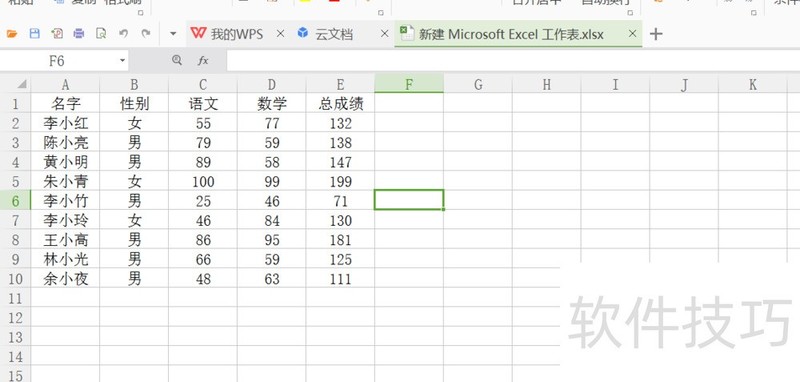
Task: Click the 数学 score cell 95
Action: (x=272, y=240)
